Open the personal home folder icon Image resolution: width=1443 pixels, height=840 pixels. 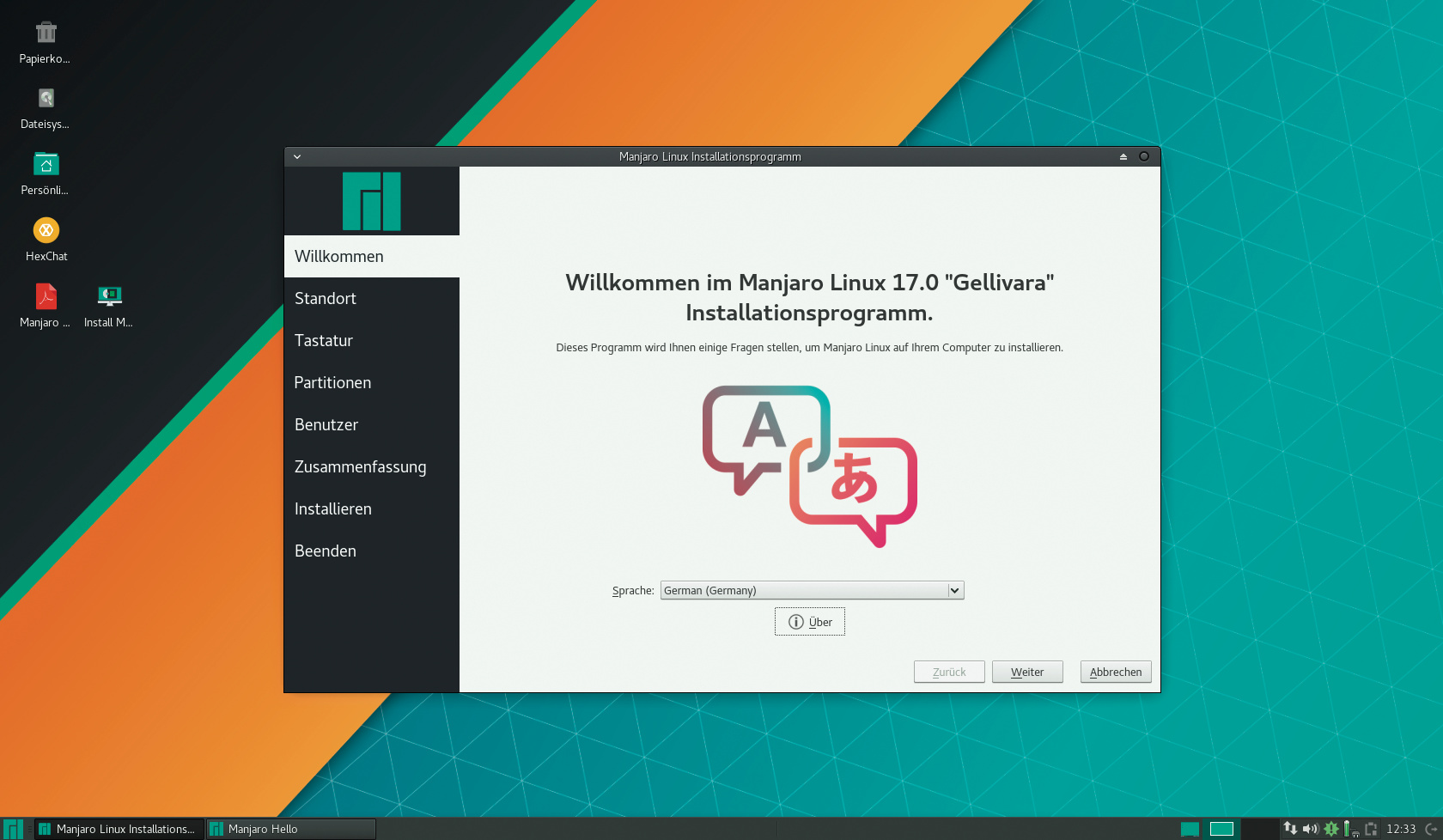pos(46,164)
